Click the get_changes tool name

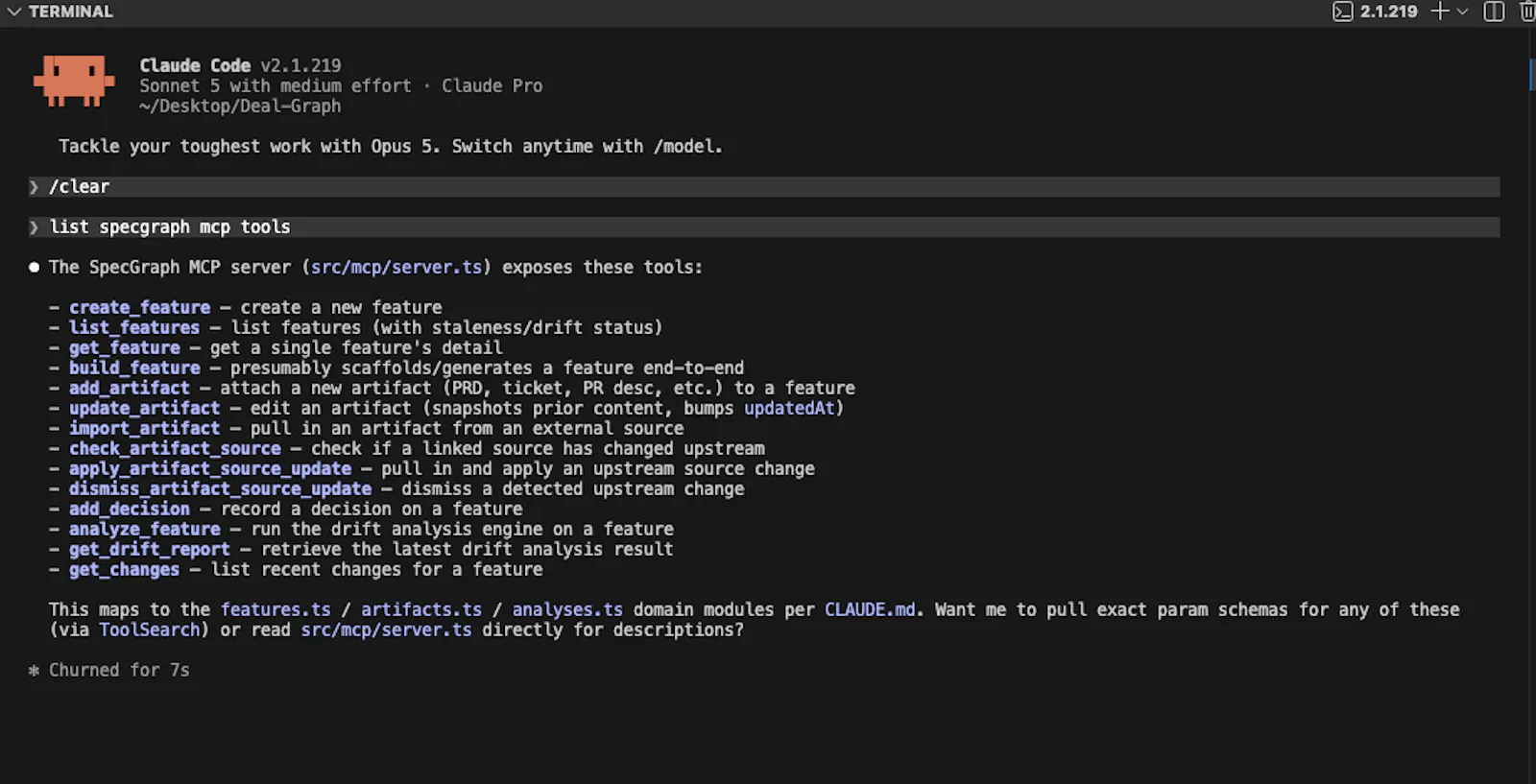[x=124, y=569]
